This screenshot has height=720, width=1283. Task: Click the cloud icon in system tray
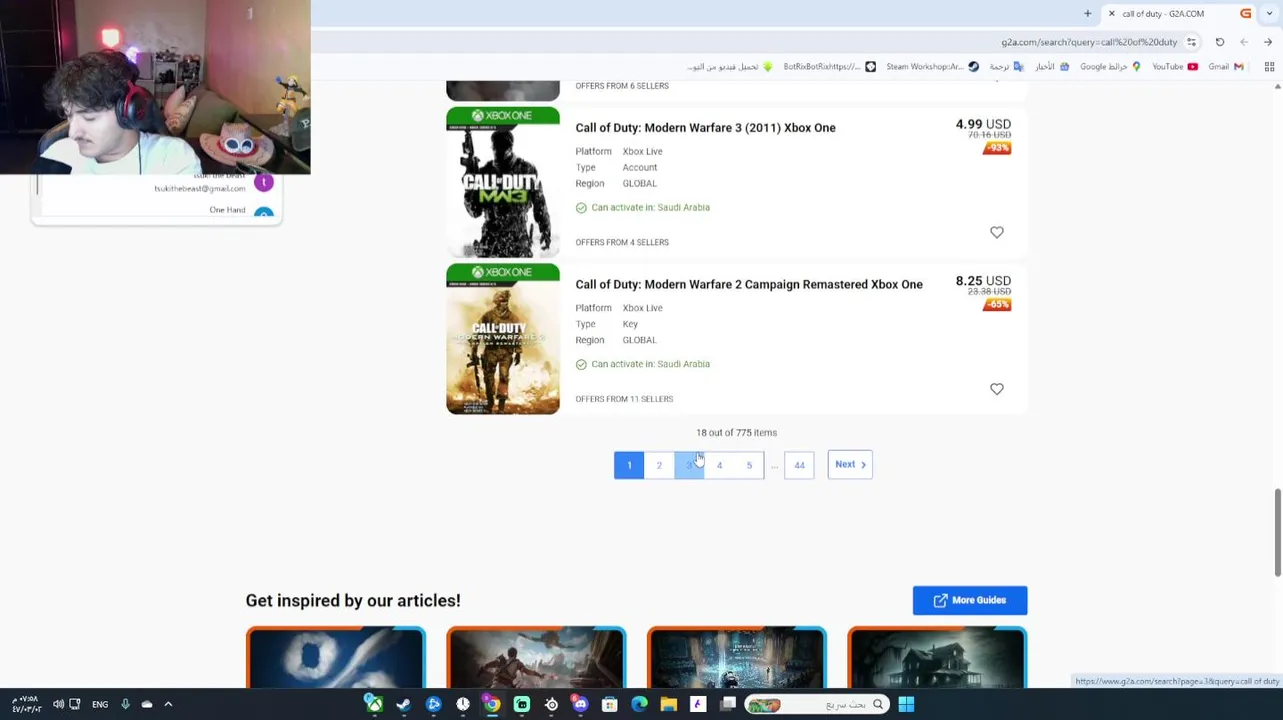click(x=147, y=705)
